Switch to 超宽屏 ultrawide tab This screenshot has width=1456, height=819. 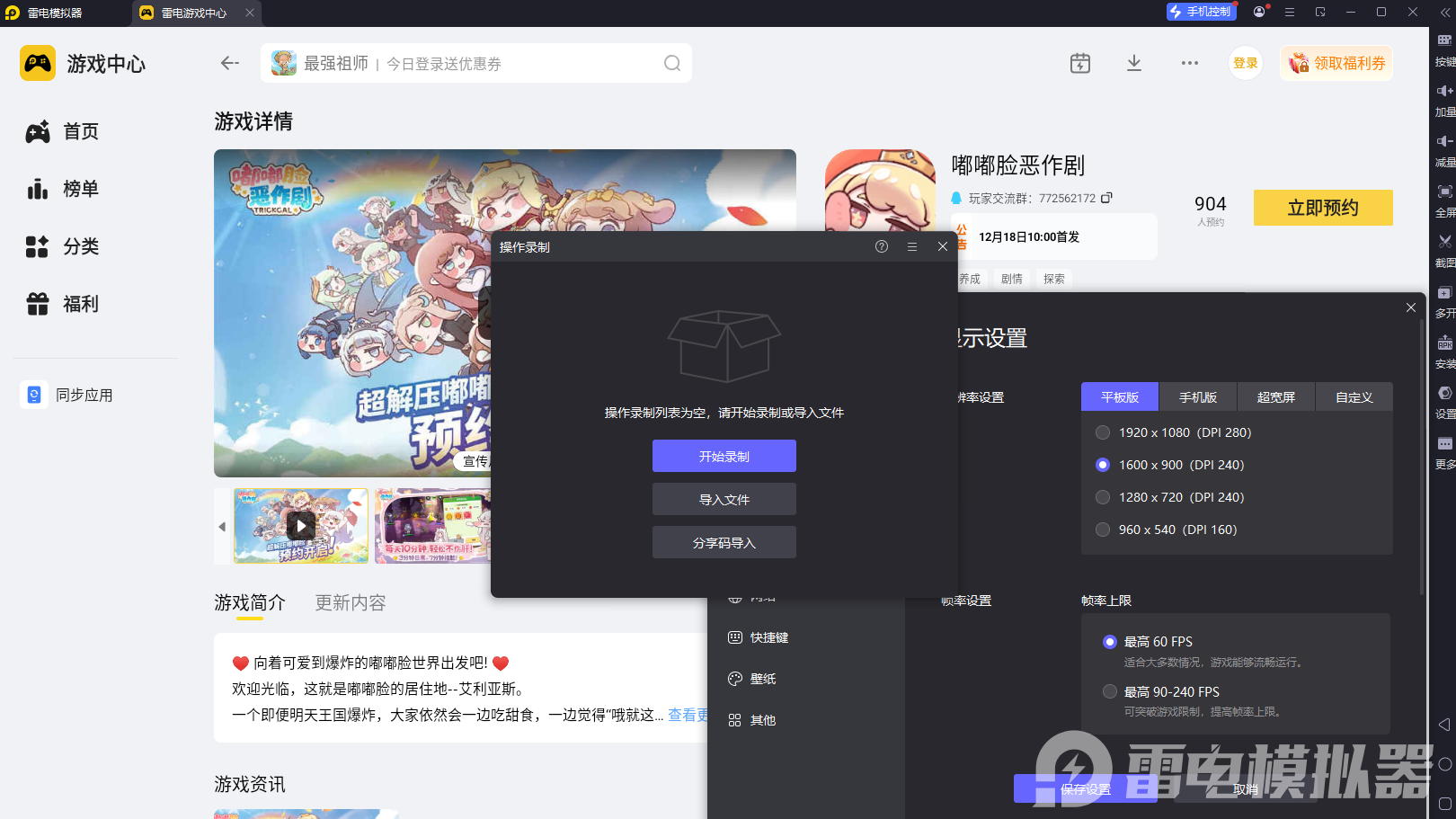[x=1276, y=397]
